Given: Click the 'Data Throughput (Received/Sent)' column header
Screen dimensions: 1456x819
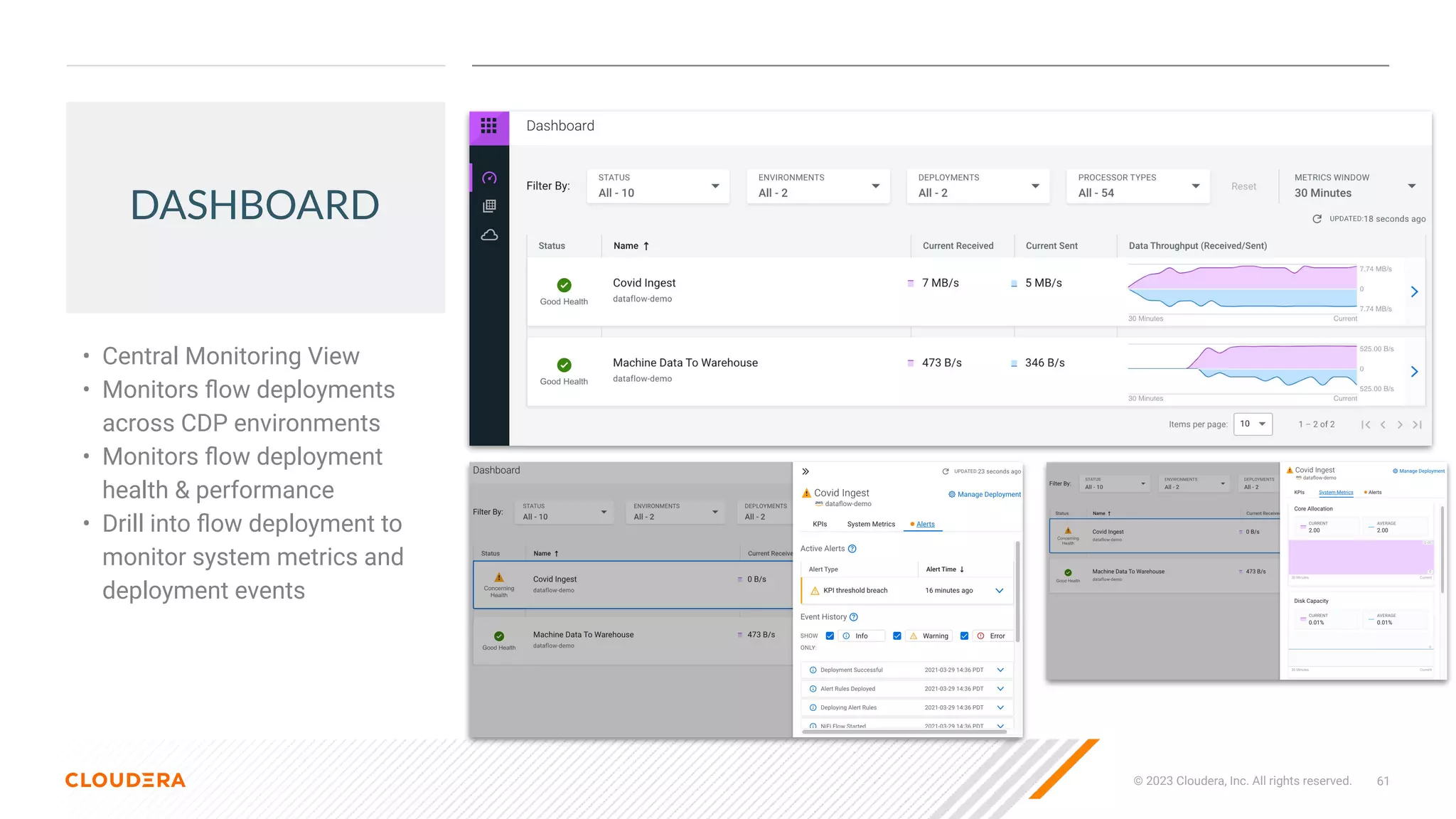Looking at the screenshot, I should point(1197,246).
